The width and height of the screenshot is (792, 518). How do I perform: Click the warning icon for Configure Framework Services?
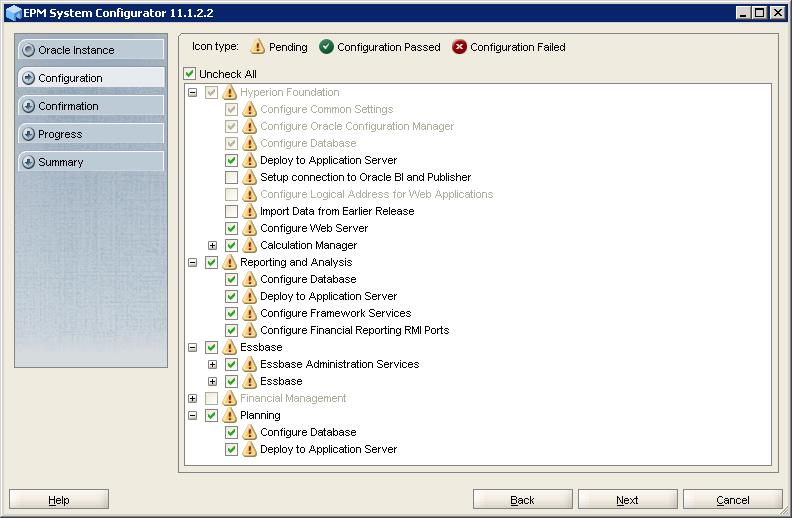point(250,313)
